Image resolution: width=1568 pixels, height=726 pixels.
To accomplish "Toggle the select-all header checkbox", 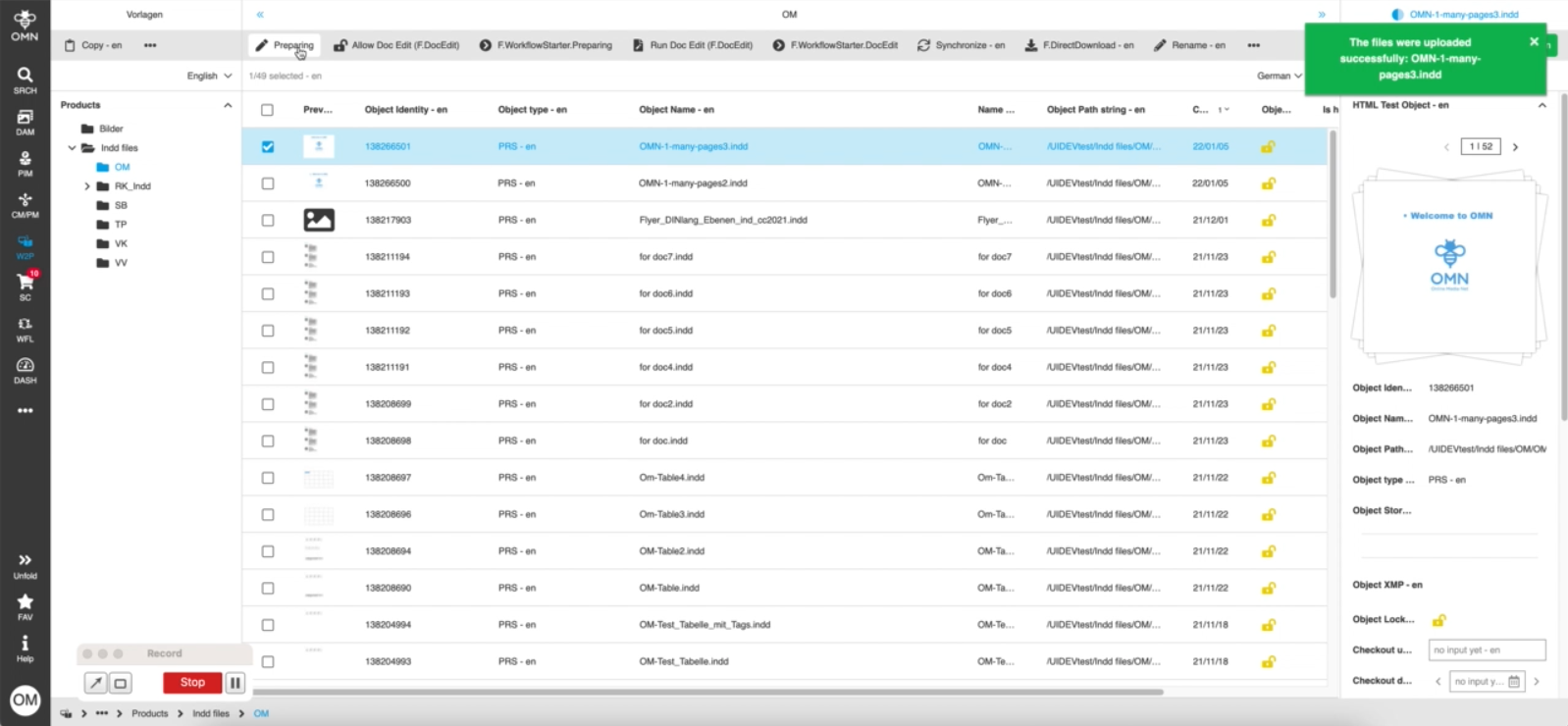I will [x=267, y=110].
